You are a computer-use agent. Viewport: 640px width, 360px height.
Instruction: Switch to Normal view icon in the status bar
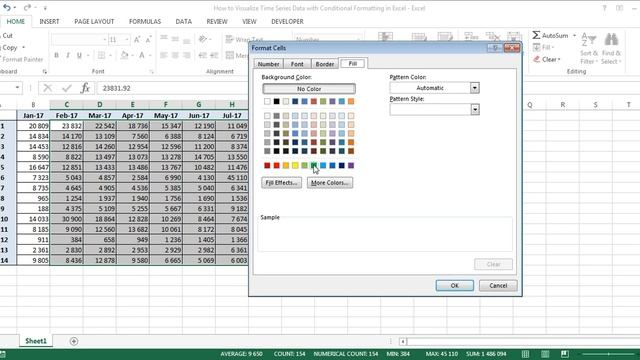(525, 354)
